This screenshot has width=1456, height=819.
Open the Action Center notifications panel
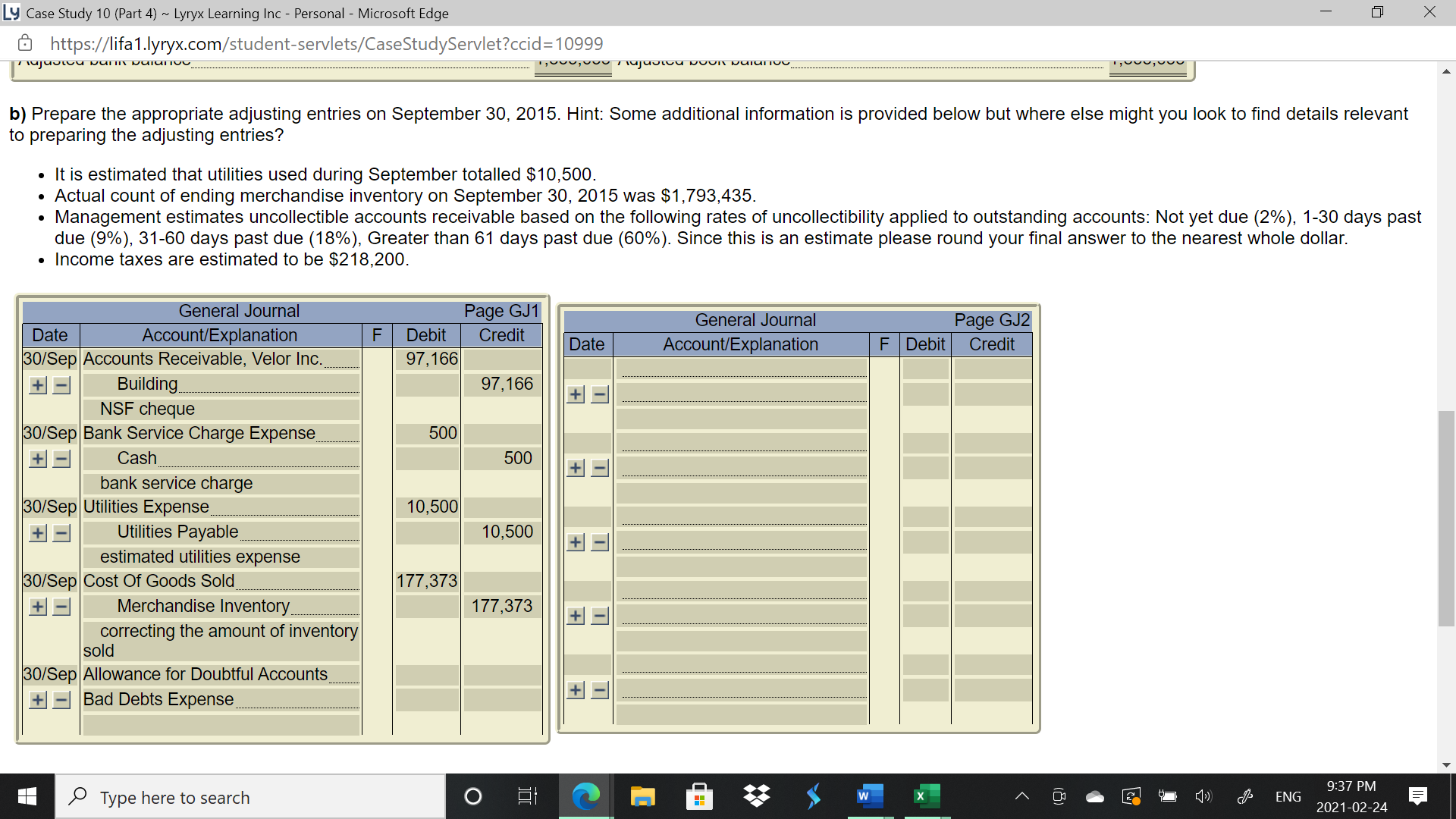[x=1420, y=796]
